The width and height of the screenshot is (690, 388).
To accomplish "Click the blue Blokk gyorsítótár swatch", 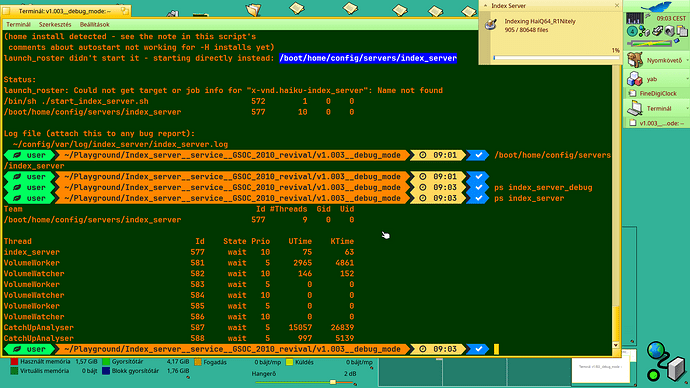I will click(106, 371).
